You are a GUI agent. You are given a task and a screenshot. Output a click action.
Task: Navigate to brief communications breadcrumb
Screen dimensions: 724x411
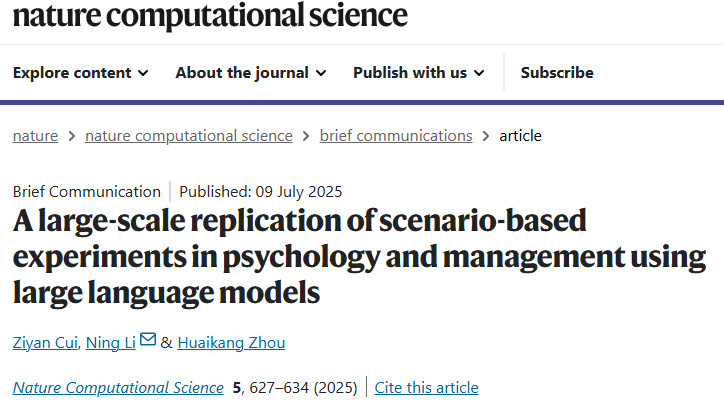tap(396, 136)
